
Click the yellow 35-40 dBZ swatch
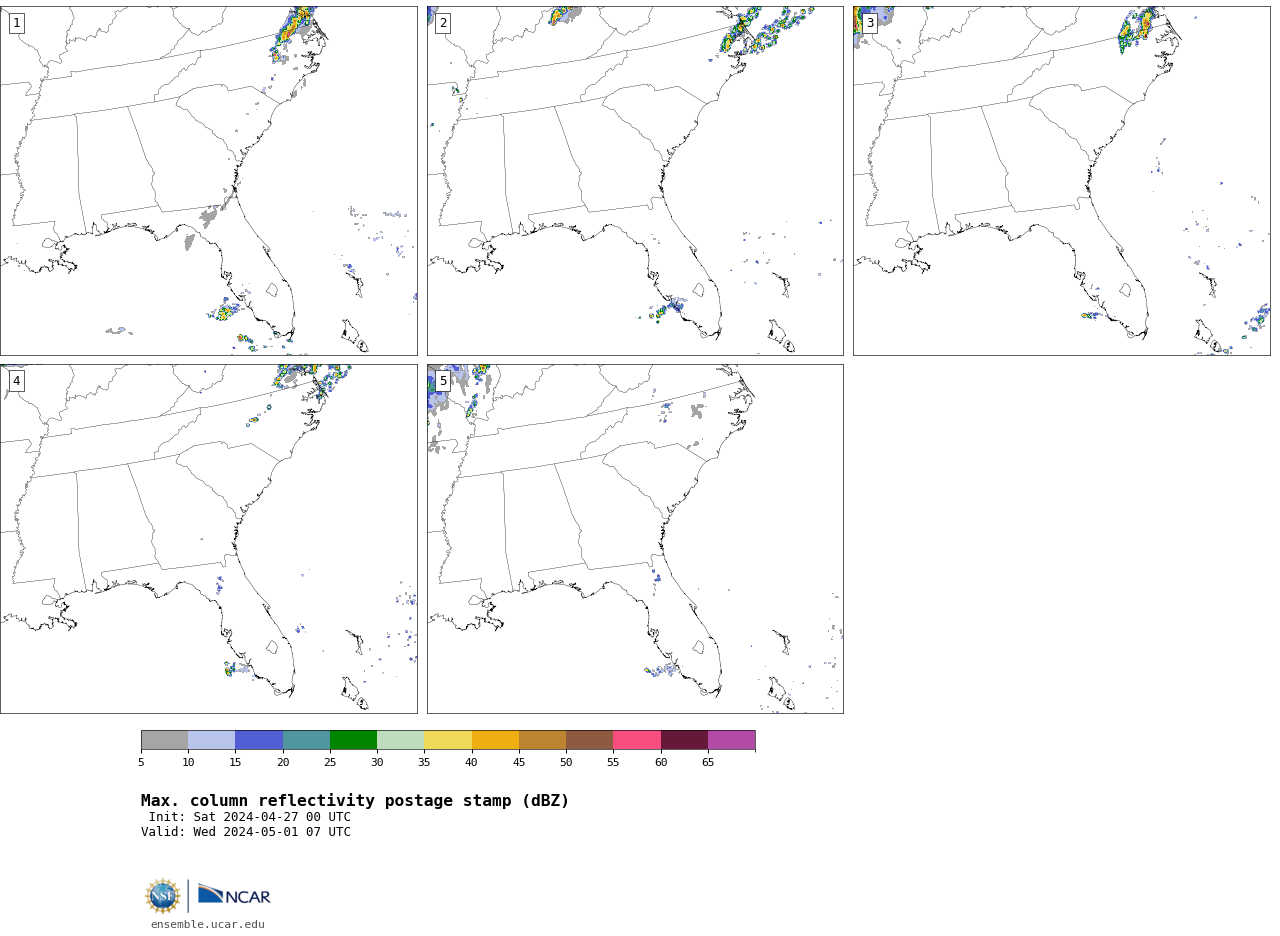click(448, 740)
